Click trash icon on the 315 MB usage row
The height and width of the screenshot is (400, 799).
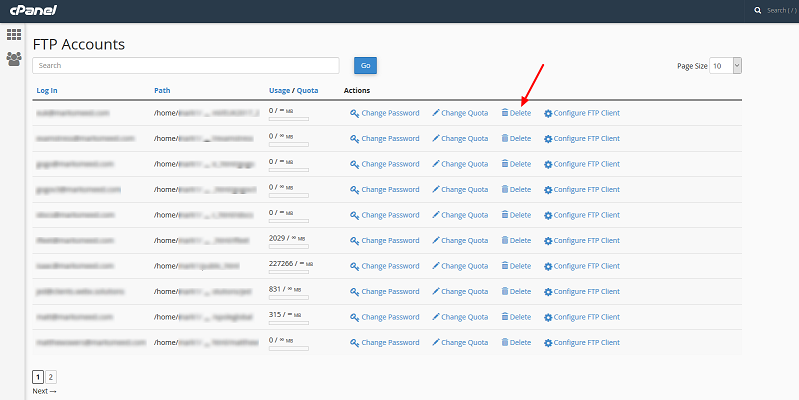pyautogui.click(x=505, y=317)
